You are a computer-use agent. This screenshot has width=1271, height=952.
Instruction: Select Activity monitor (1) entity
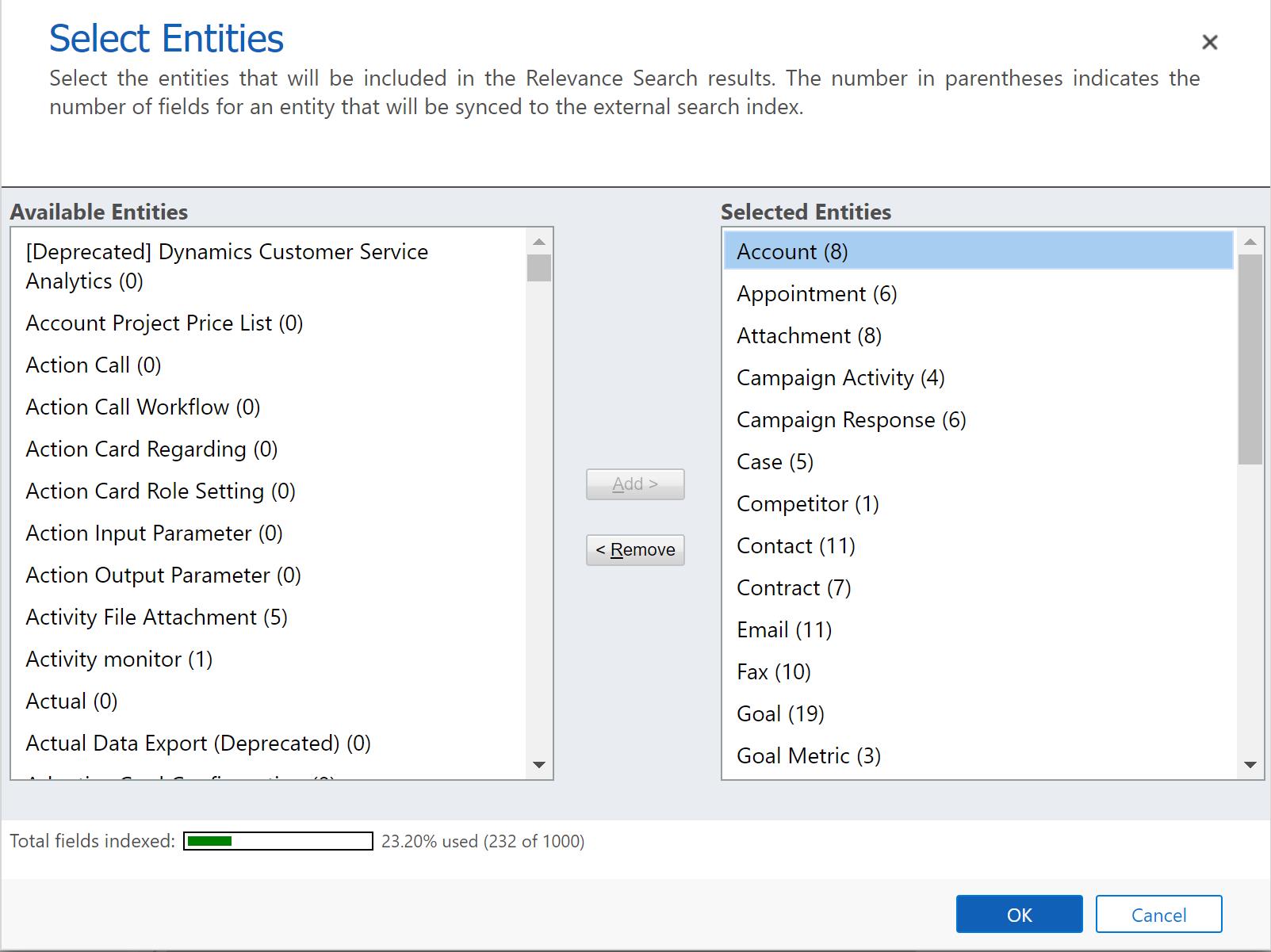coord(268,659)
